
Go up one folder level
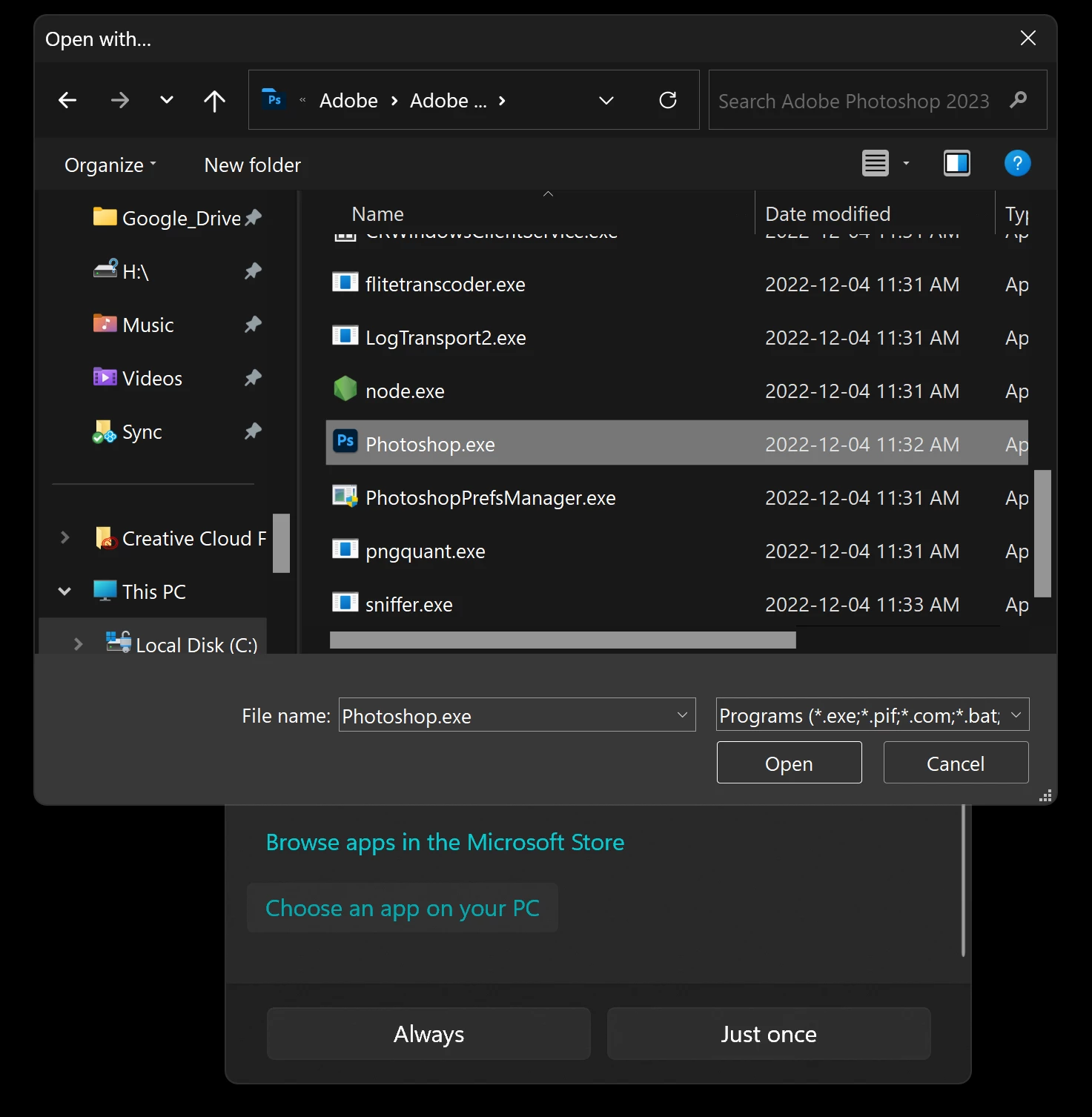coord(214,100)
